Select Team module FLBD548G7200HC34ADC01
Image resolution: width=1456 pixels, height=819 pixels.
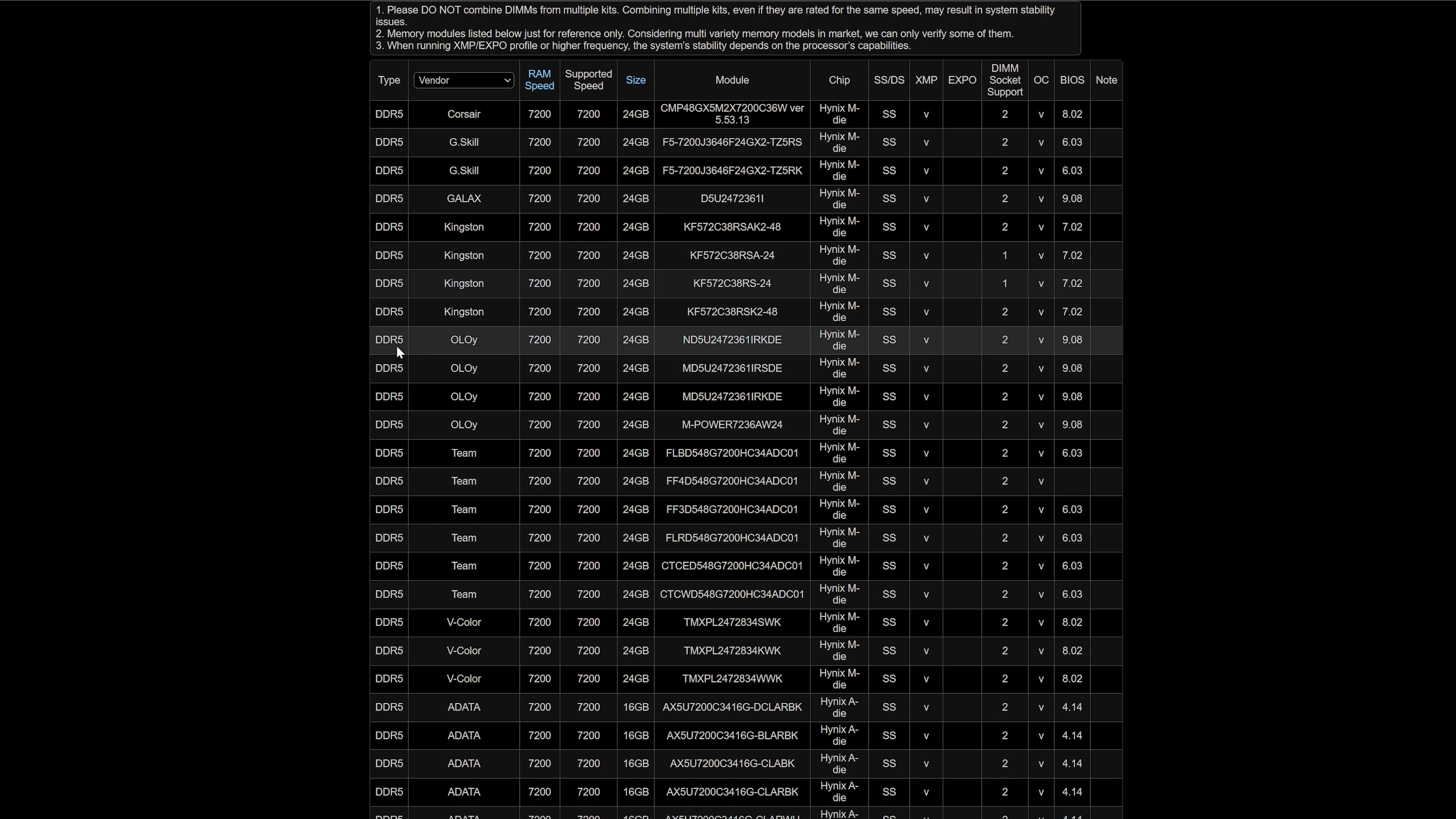[x=732, y=453]
